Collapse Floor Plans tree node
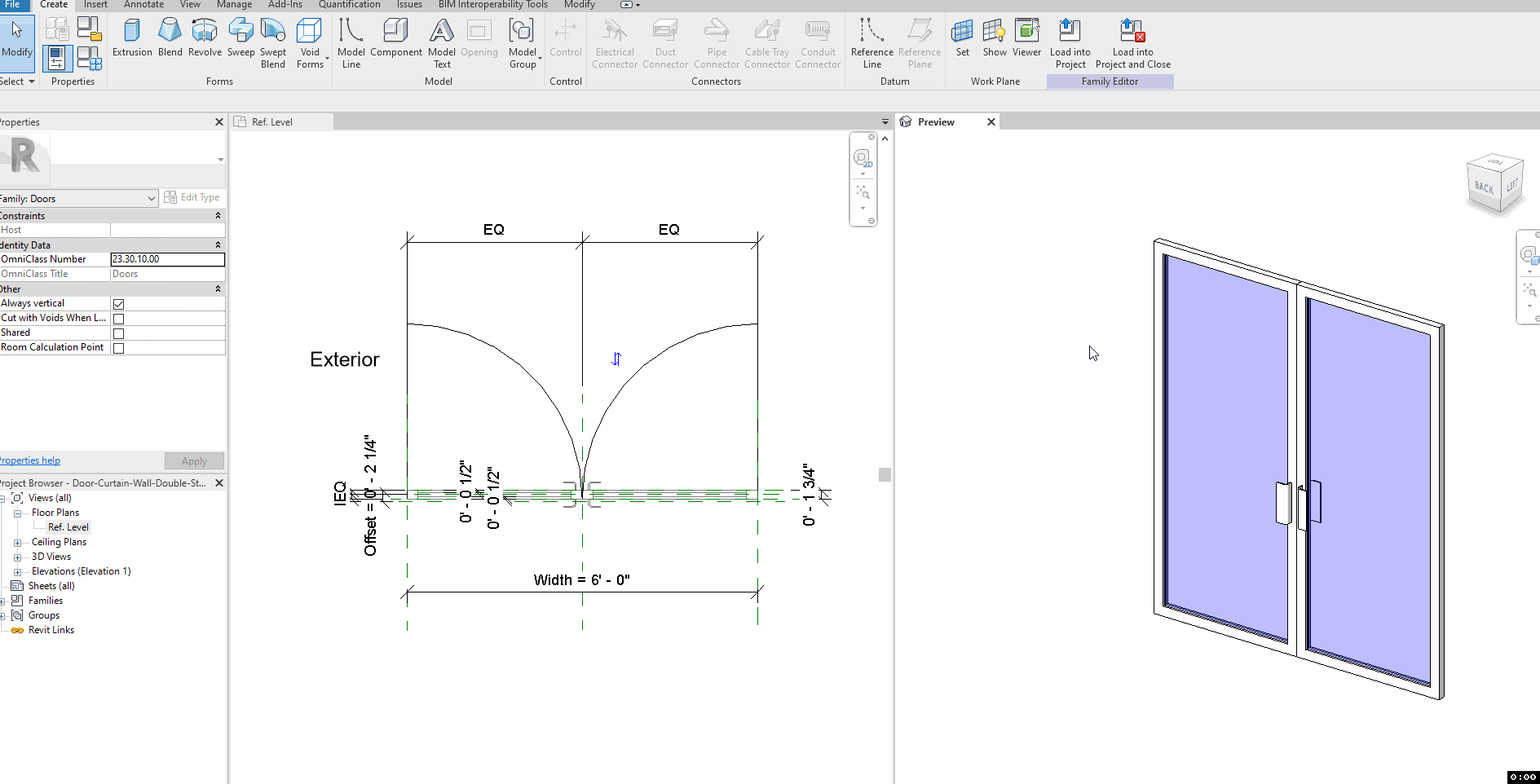Image resolution: width=1540 pixels, height=784 pixels. pos(17,513)
